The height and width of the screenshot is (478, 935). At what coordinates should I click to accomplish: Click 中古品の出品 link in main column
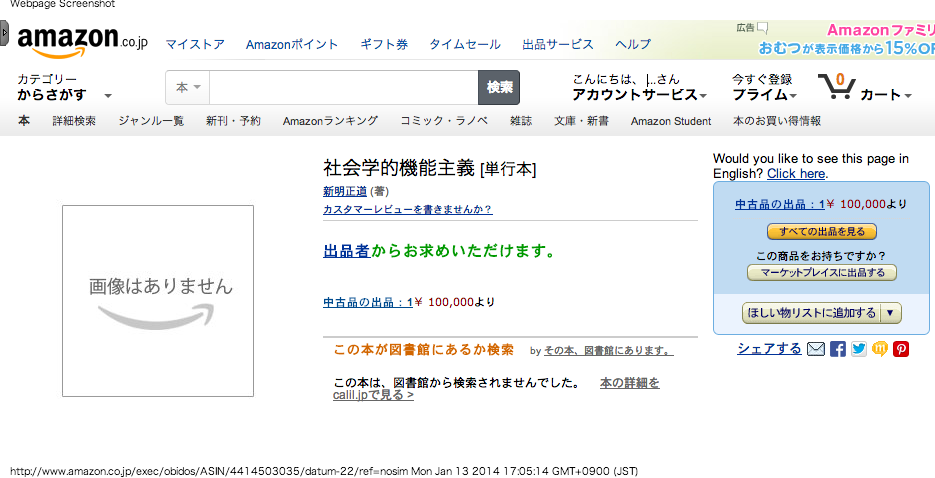tap(368, 302)
